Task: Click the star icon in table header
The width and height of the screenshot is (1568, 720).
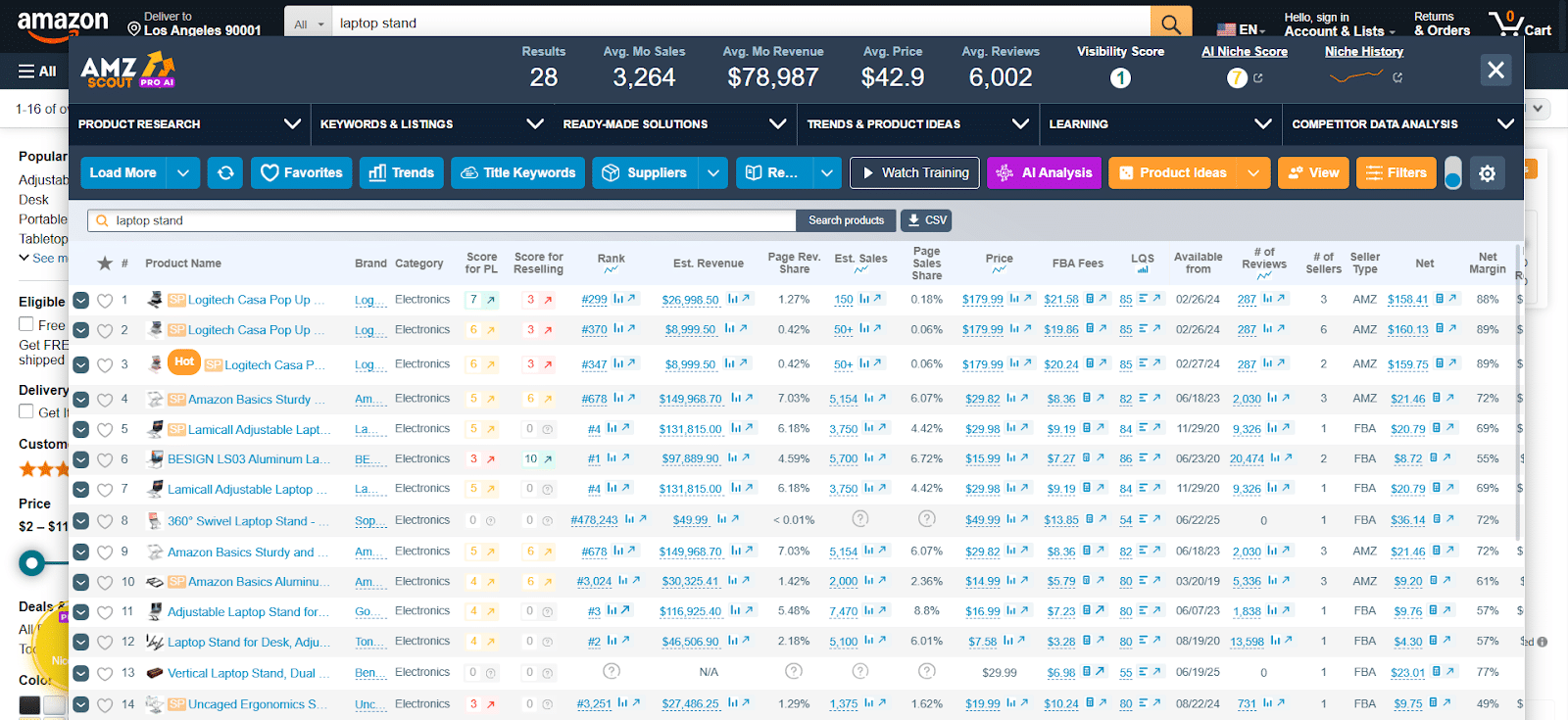Action: [105, 263]
